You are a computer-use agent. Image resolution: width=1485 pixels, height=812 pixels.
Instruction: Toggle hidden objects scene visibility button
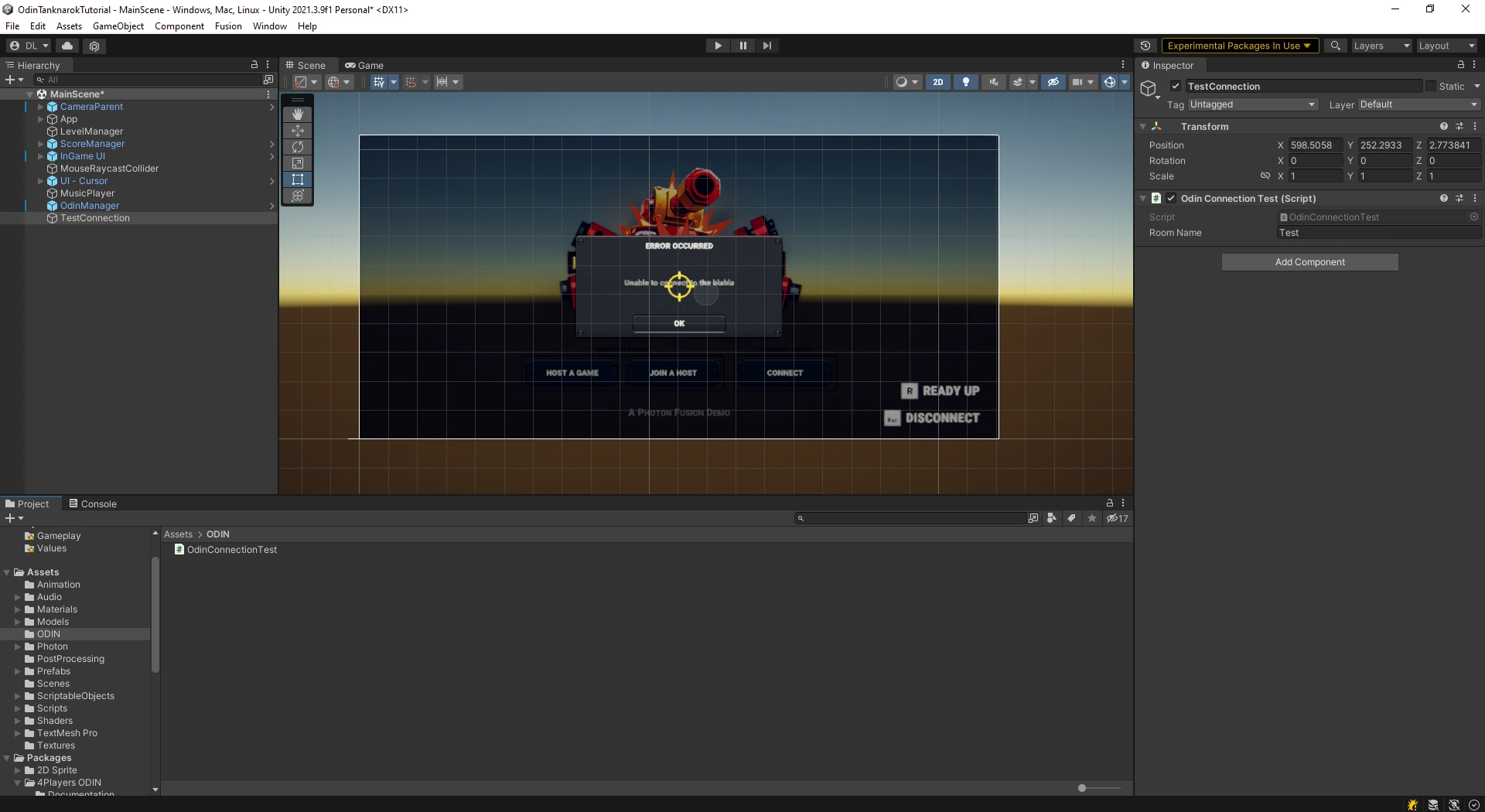click(x=1053, y=82)
